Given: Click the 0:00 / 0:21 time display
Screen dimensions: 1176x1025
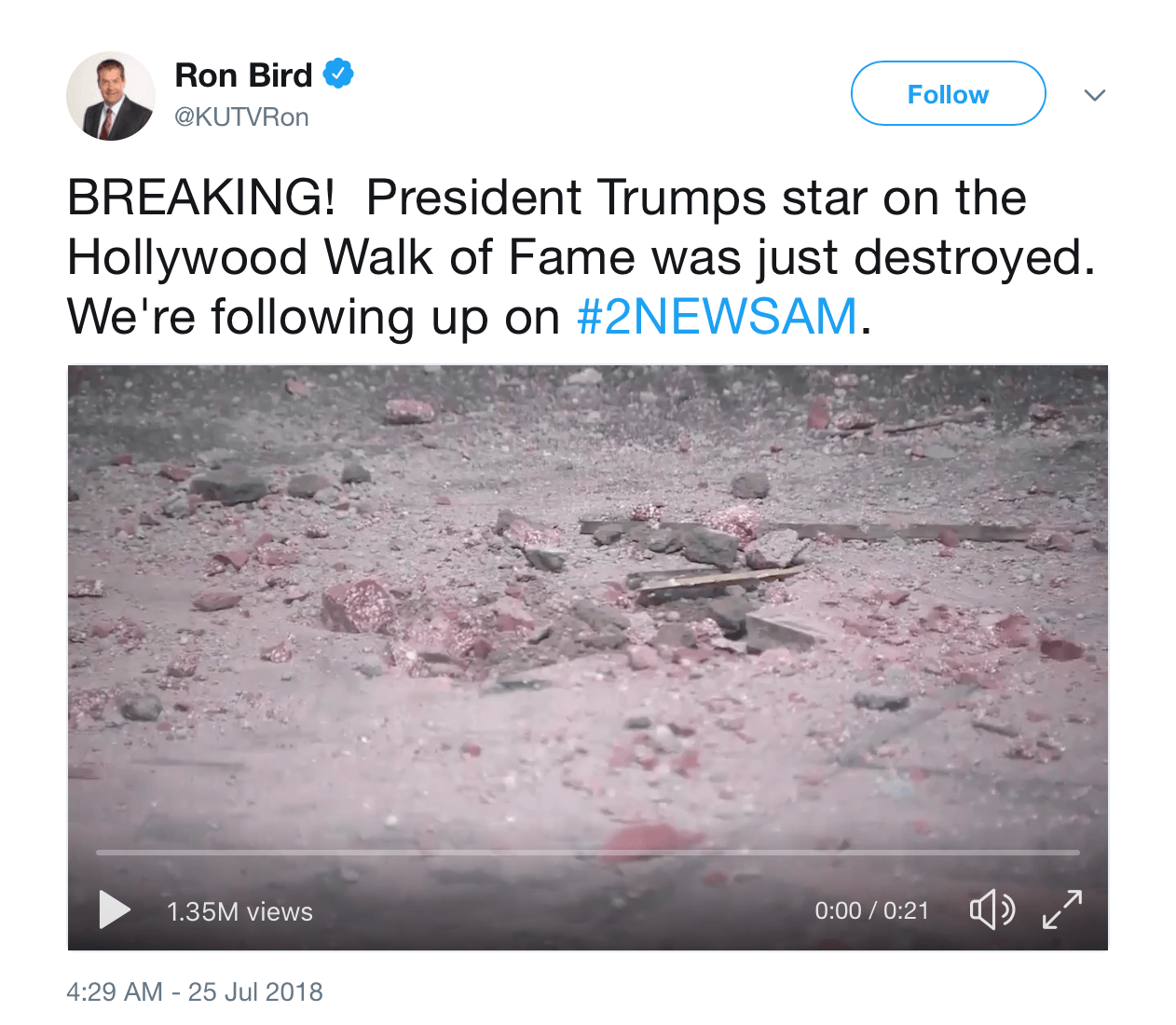Looking at the screenshot, I should click(x=871, y=910).
